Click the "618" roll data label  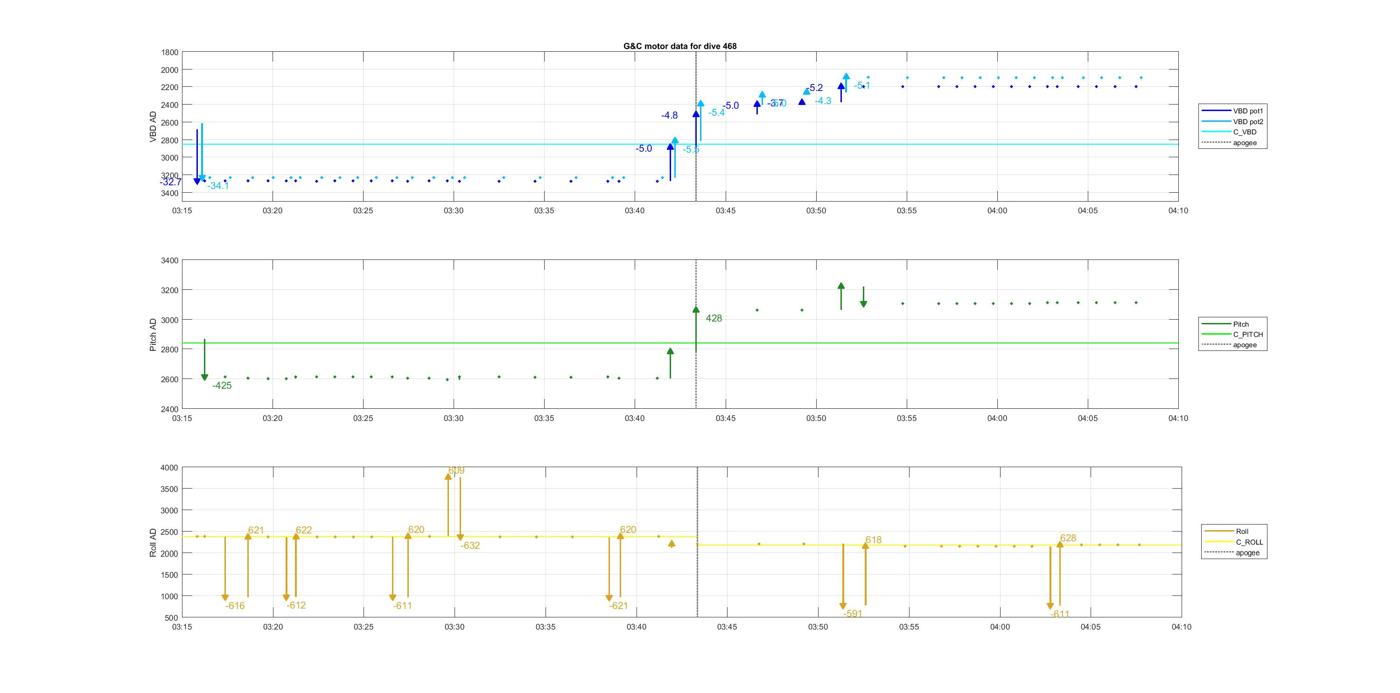874,540
